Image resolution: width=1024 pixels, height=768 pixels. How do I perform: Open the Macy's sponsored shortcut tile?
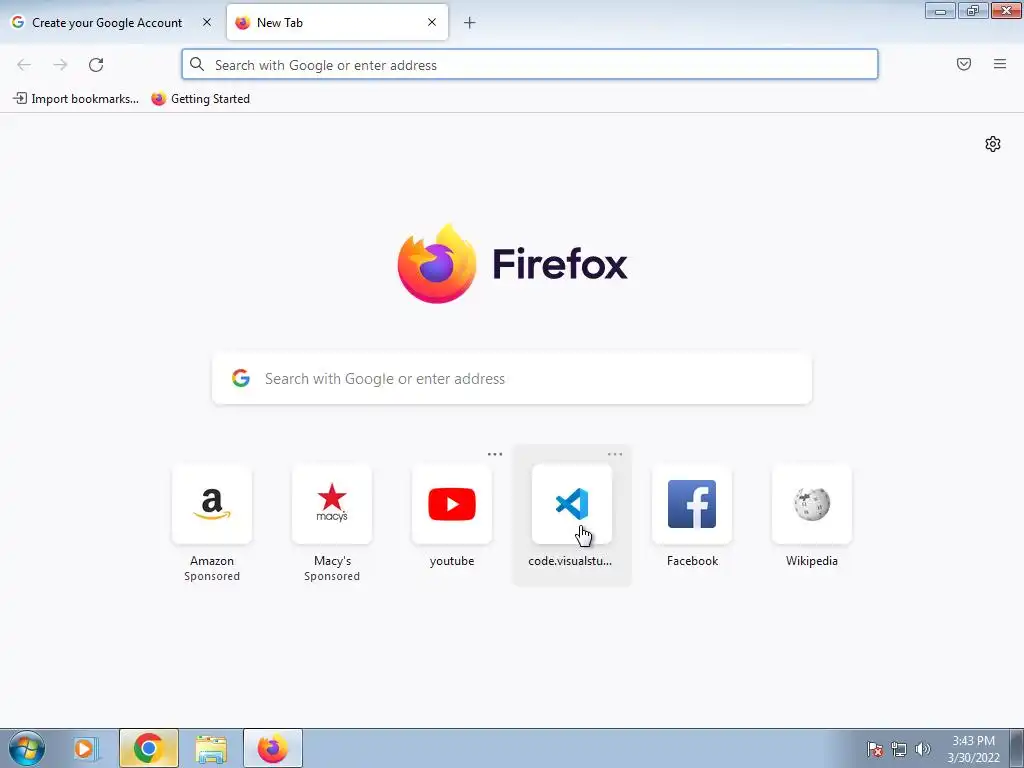[x=332, y=504]
